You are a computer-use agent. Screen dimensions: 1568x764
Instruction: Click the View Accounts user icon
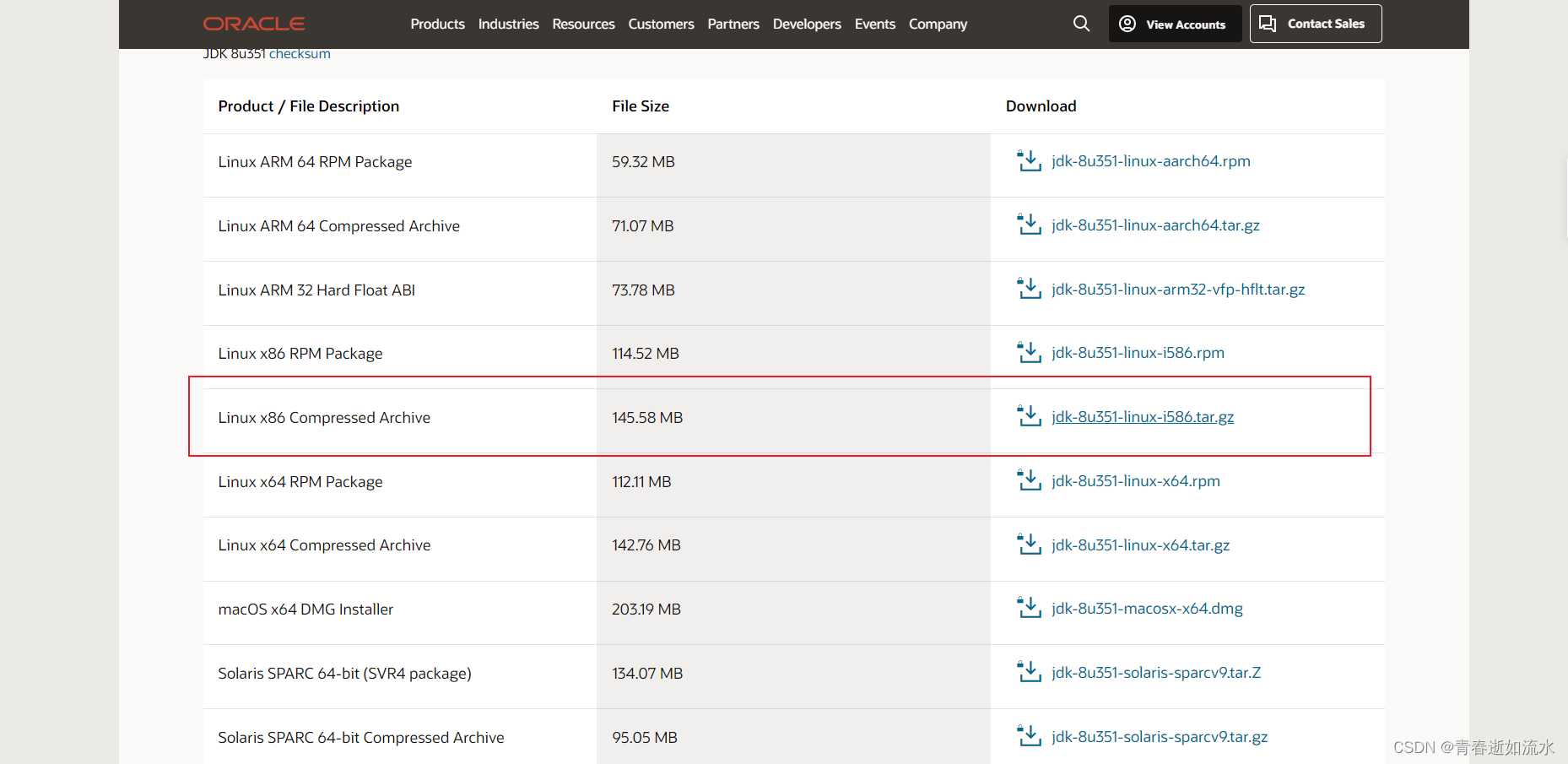(x=1127, y=24)
